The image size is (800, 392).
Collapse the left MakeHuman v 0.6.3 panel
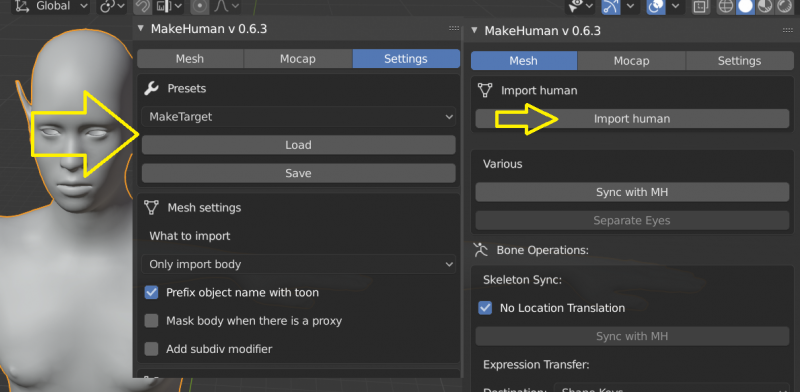[141, 29]
